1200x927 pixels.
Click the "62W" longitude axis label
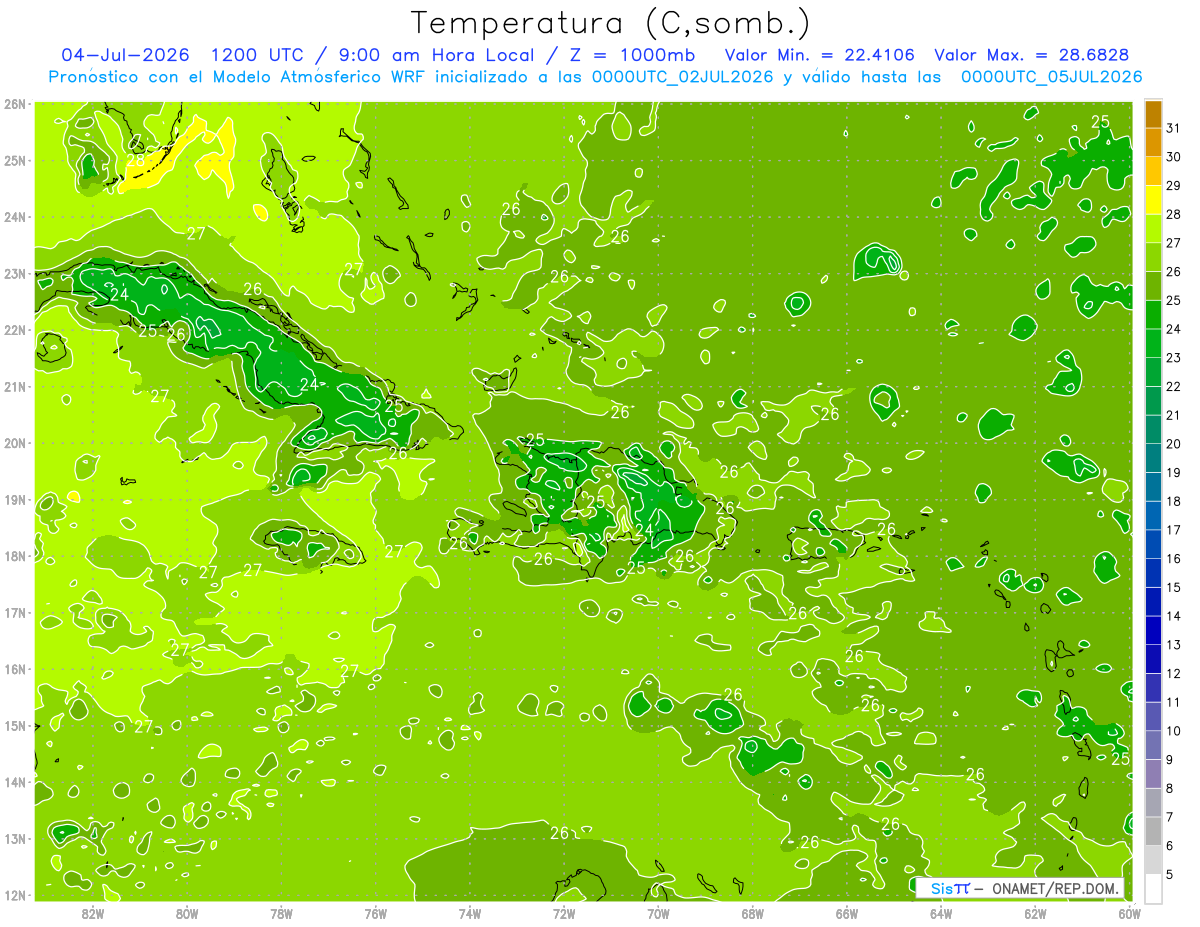(1035, 913)
